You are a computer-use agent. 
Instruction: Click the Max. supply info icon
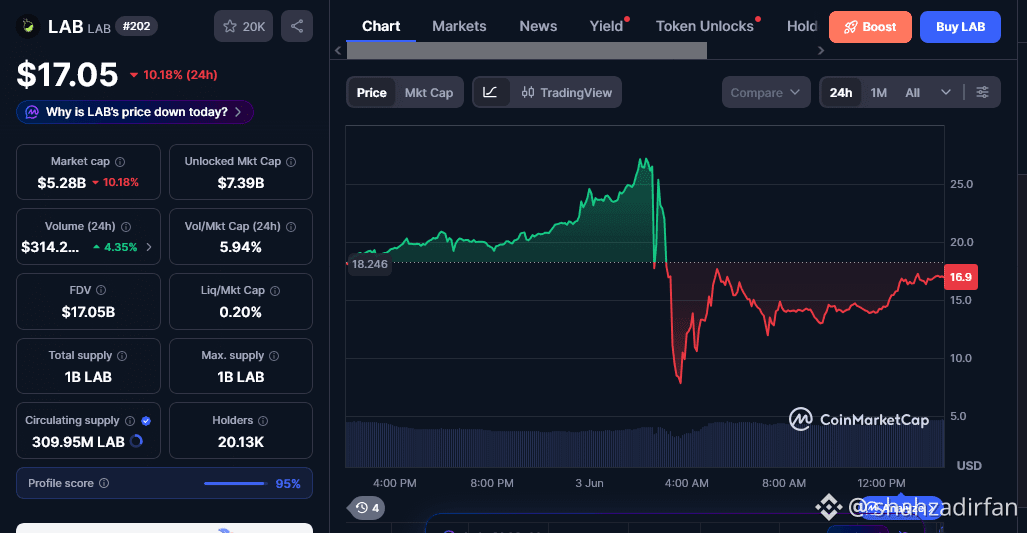point(274,356)
